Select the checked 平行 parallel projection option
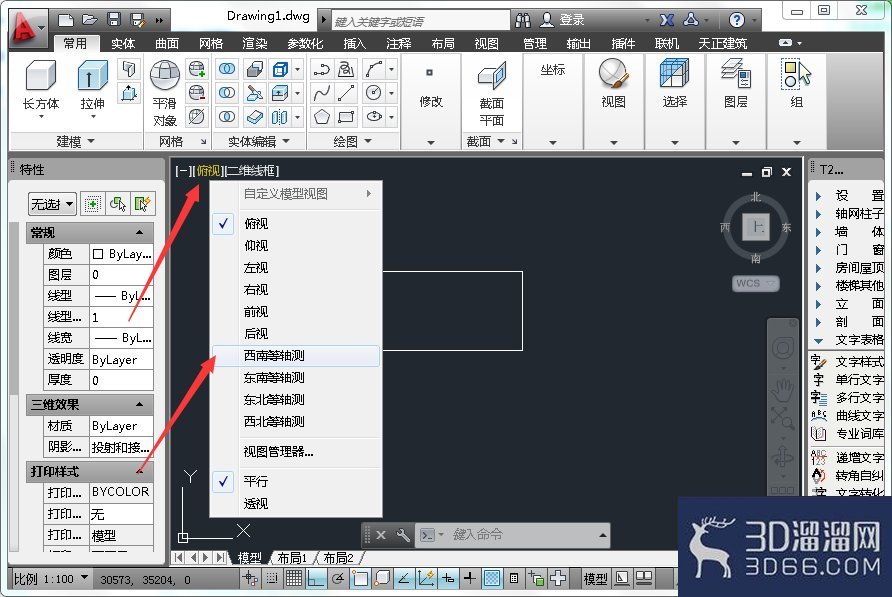This screenshot has width=892, height=597. tap(296, 481)
